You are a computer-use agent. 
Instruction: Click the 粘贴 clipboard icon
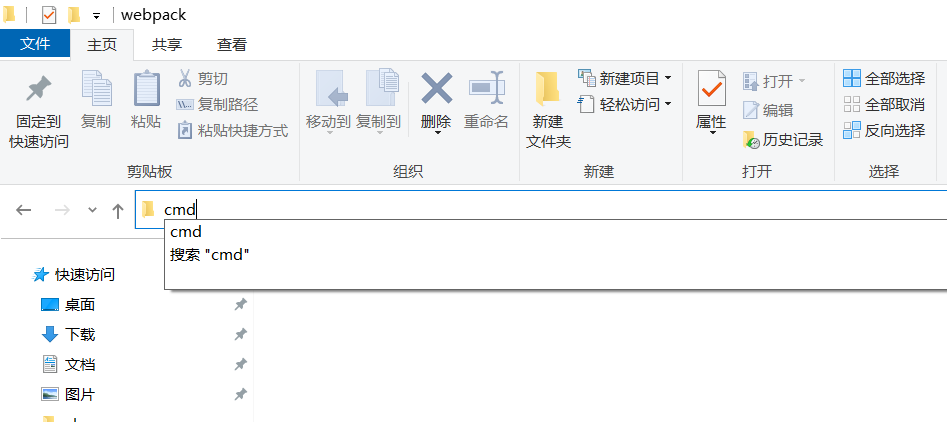146,89
